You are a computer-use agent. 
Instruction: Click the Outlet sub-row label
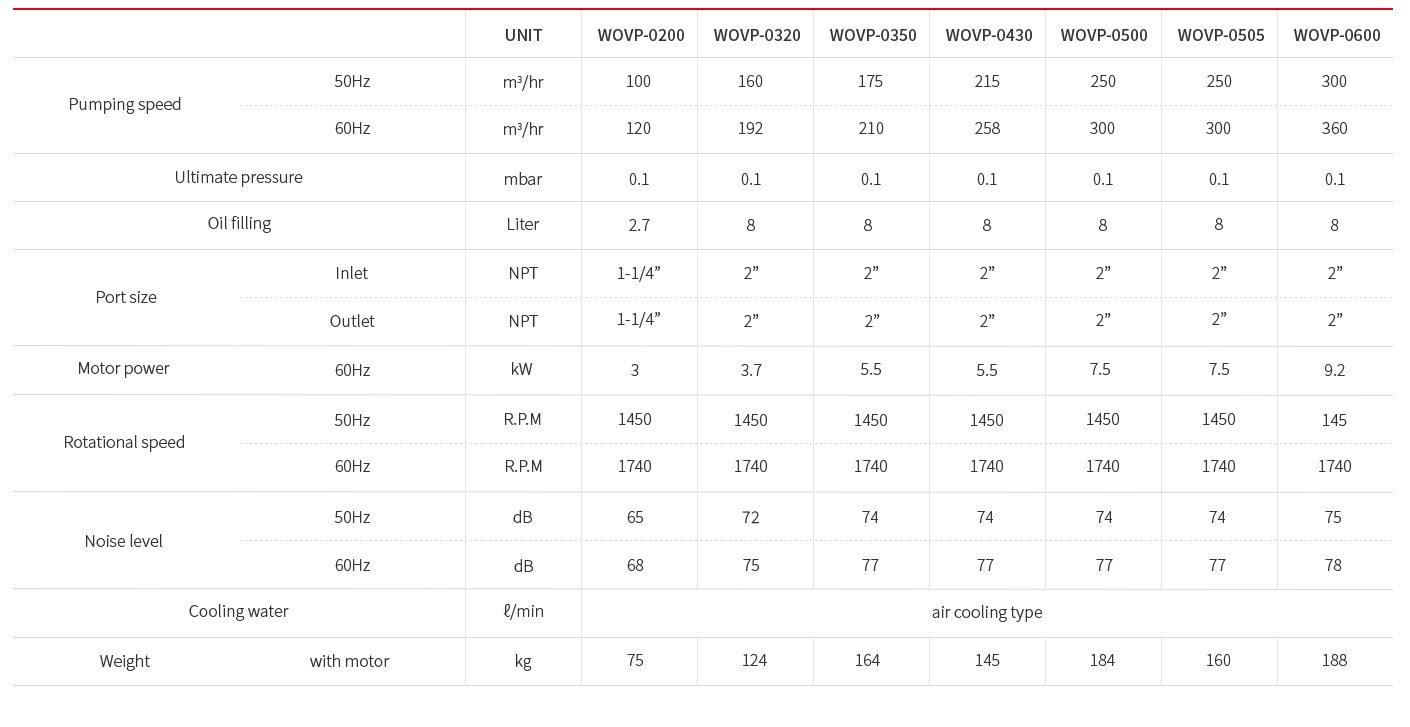coord(352,321)
